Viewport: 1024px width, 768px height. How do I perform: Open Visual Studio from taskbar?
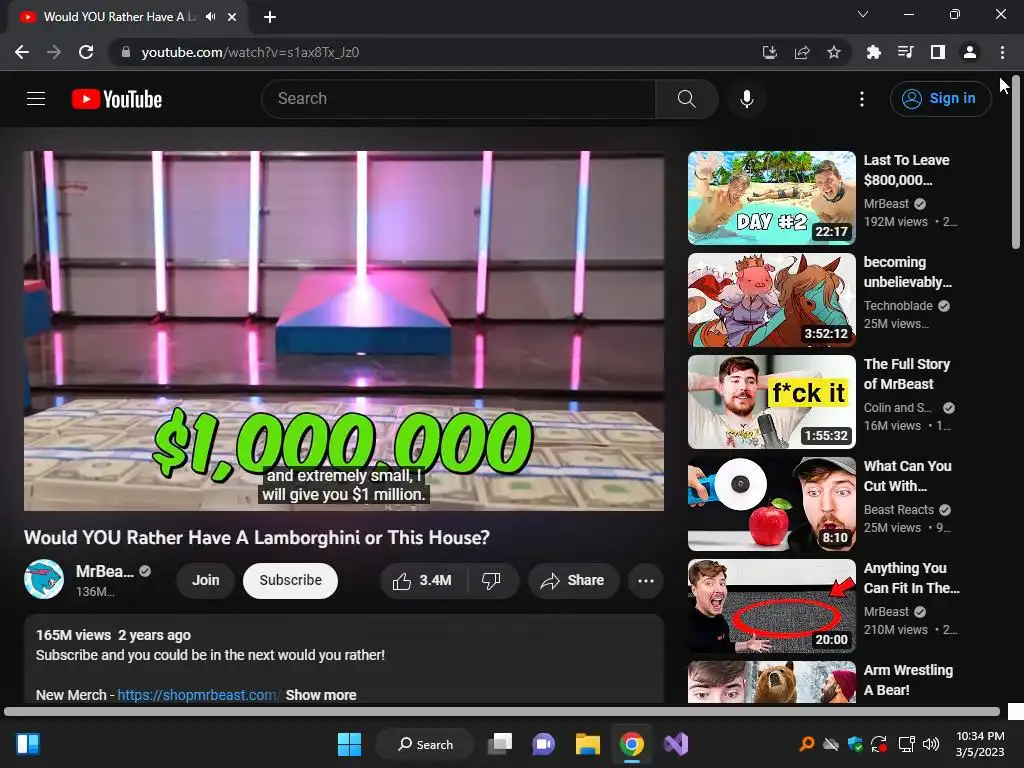pos(675,744)
